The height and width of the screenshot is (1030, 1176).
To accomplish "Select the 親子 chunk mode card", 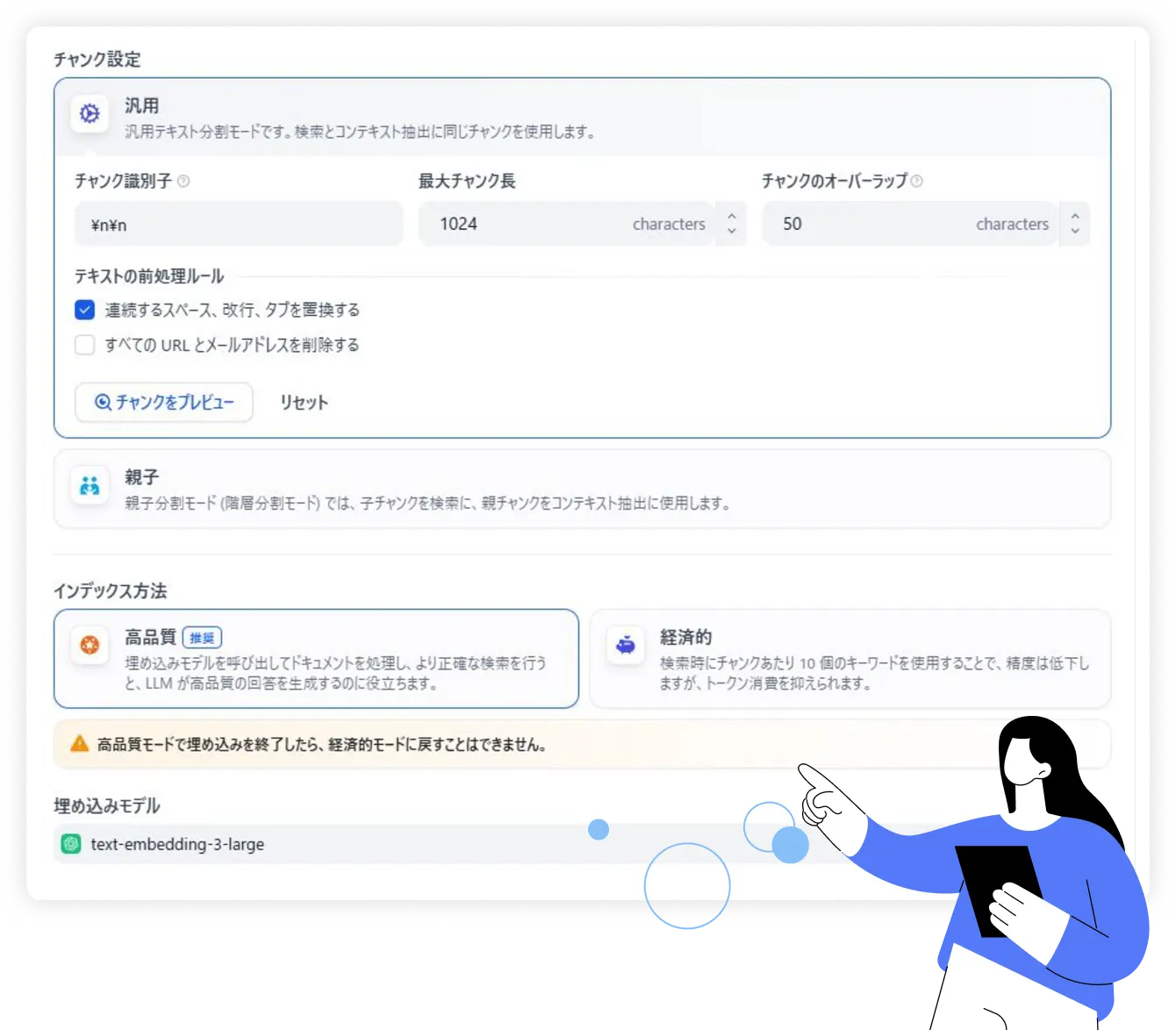I will [582, 489].
